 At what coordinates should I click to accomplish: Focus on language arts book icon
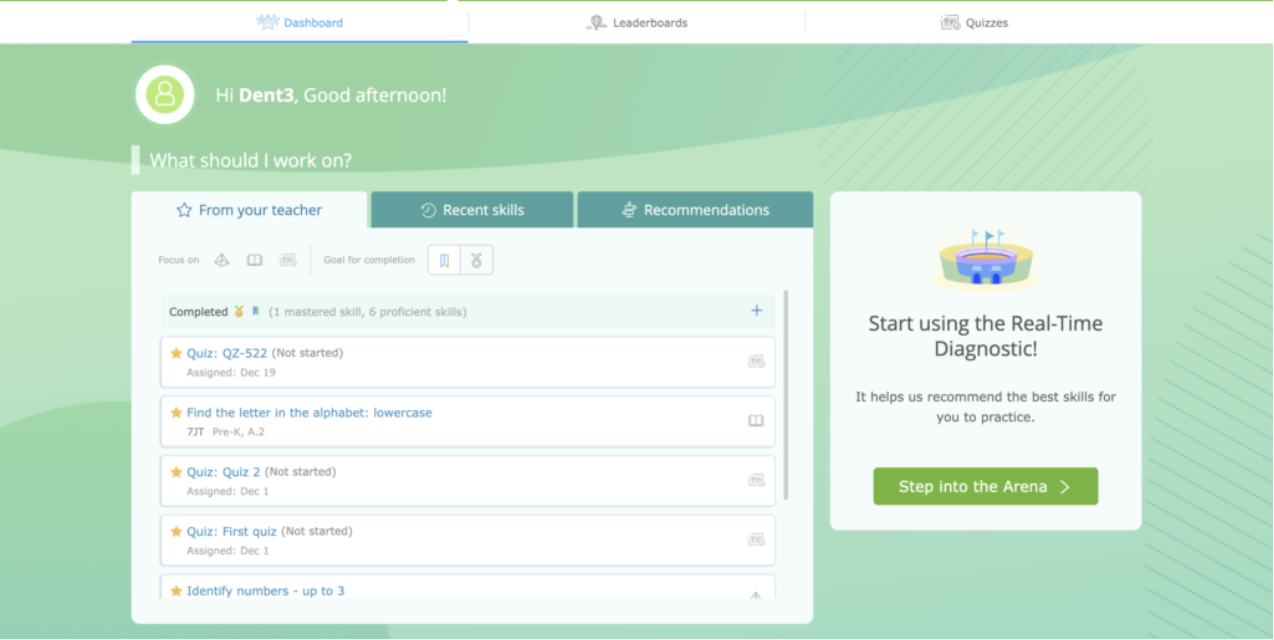click(255, 260)
